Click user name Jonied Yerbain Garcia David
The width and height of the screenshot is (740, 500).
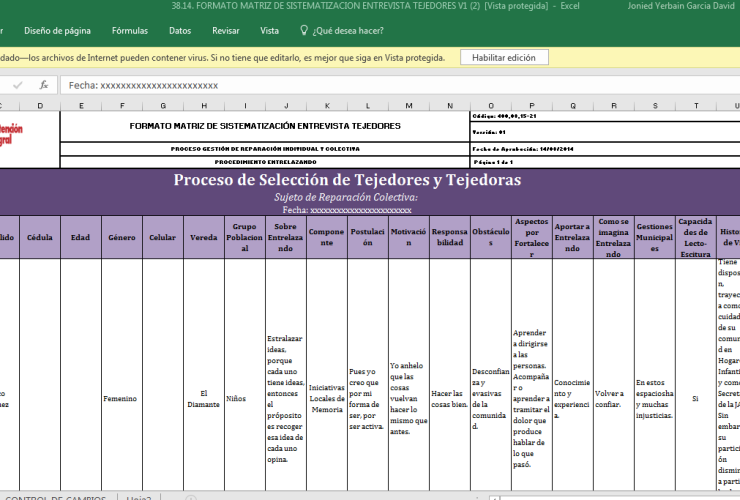(x=681, y=6)
